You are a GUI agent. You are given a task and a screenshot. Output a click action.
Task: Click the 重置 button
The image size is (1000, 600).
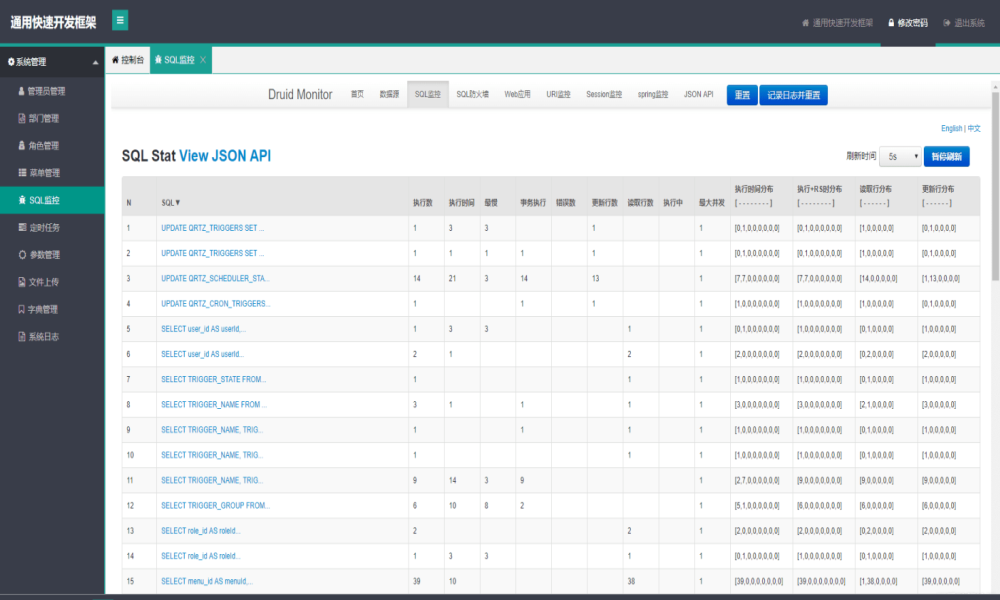coord(742,95)
